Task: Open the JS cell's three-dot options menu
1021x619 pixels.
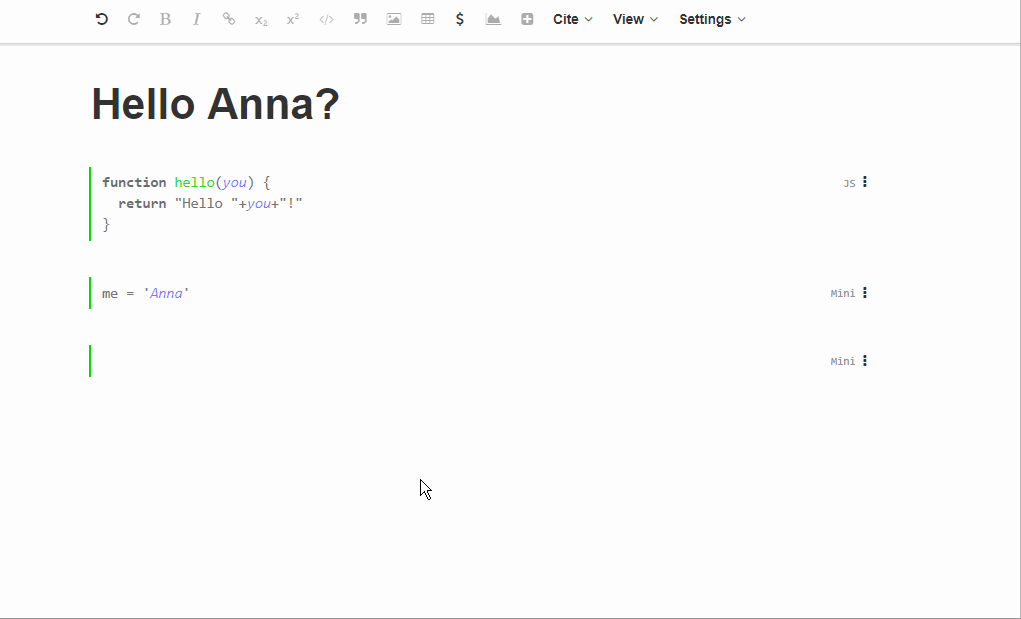Action: coord(865,182)
